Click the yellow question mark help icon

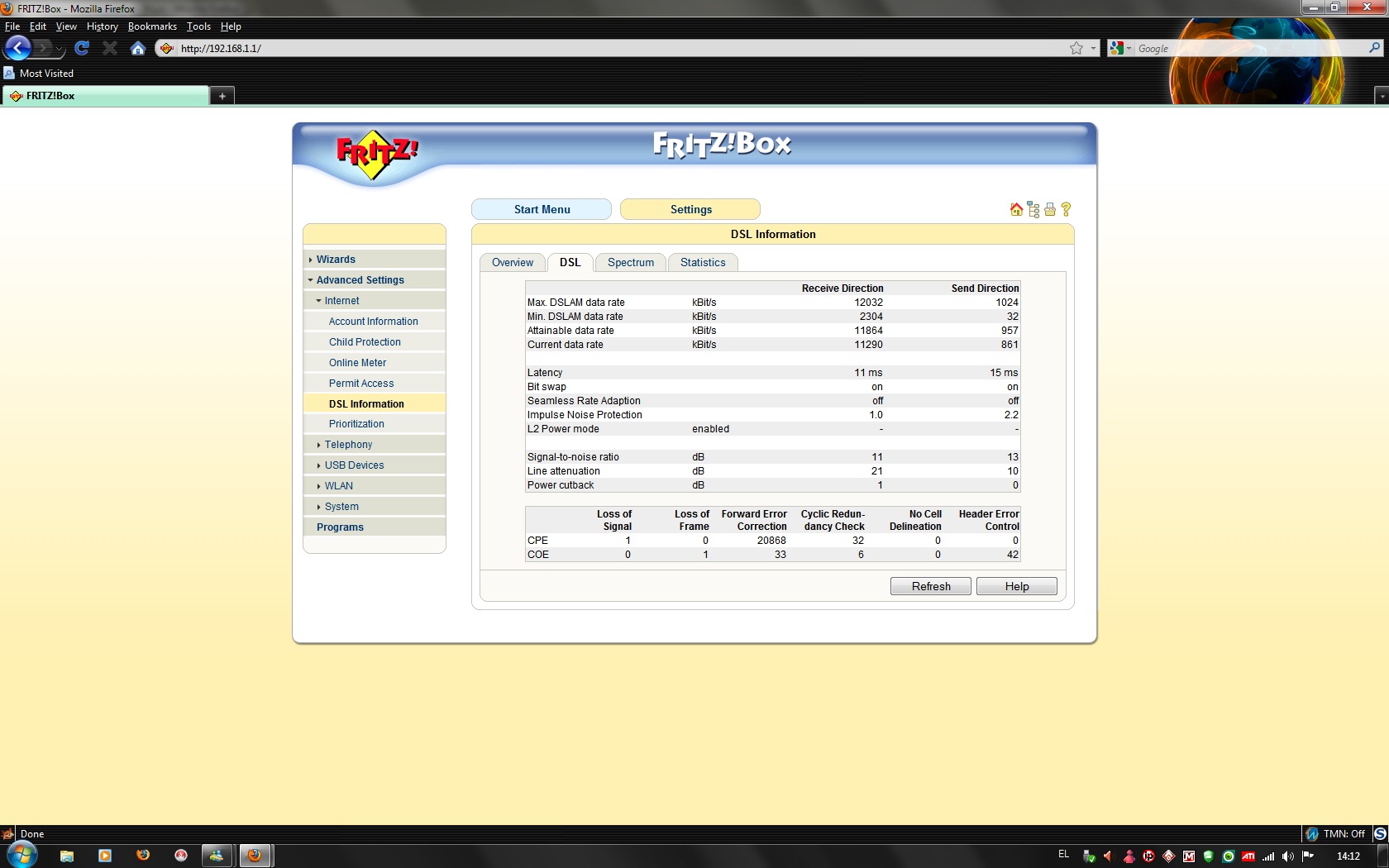coord(1066,209)
